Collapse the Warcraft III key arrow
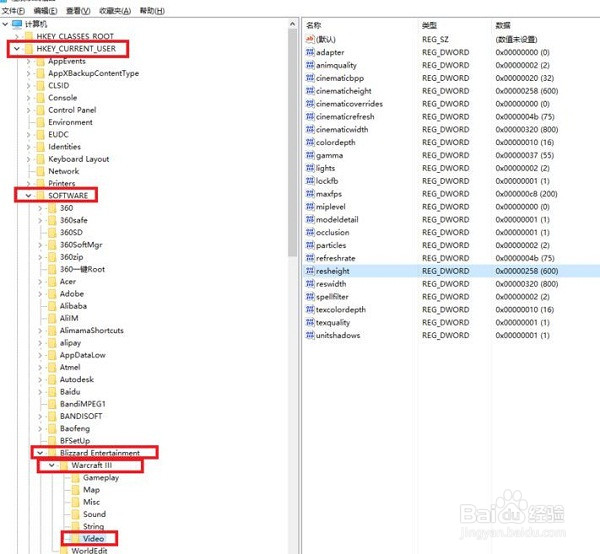Screen dimensions: 600x554 point(52,465)
